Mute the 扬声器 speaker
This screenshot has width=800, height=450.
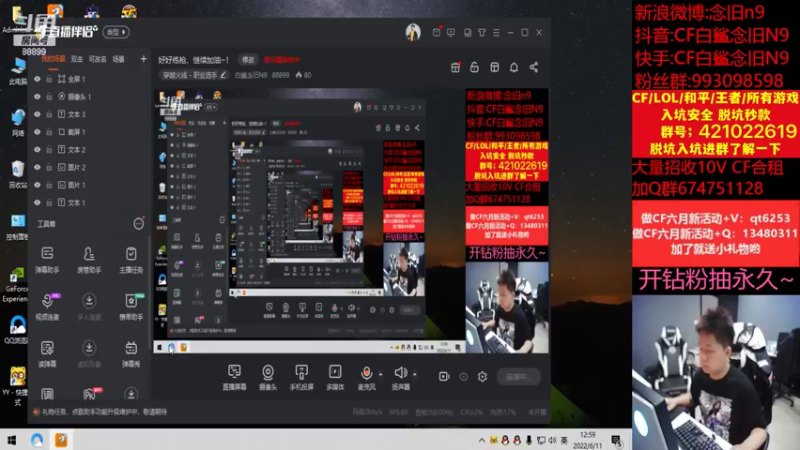point(401,378)
